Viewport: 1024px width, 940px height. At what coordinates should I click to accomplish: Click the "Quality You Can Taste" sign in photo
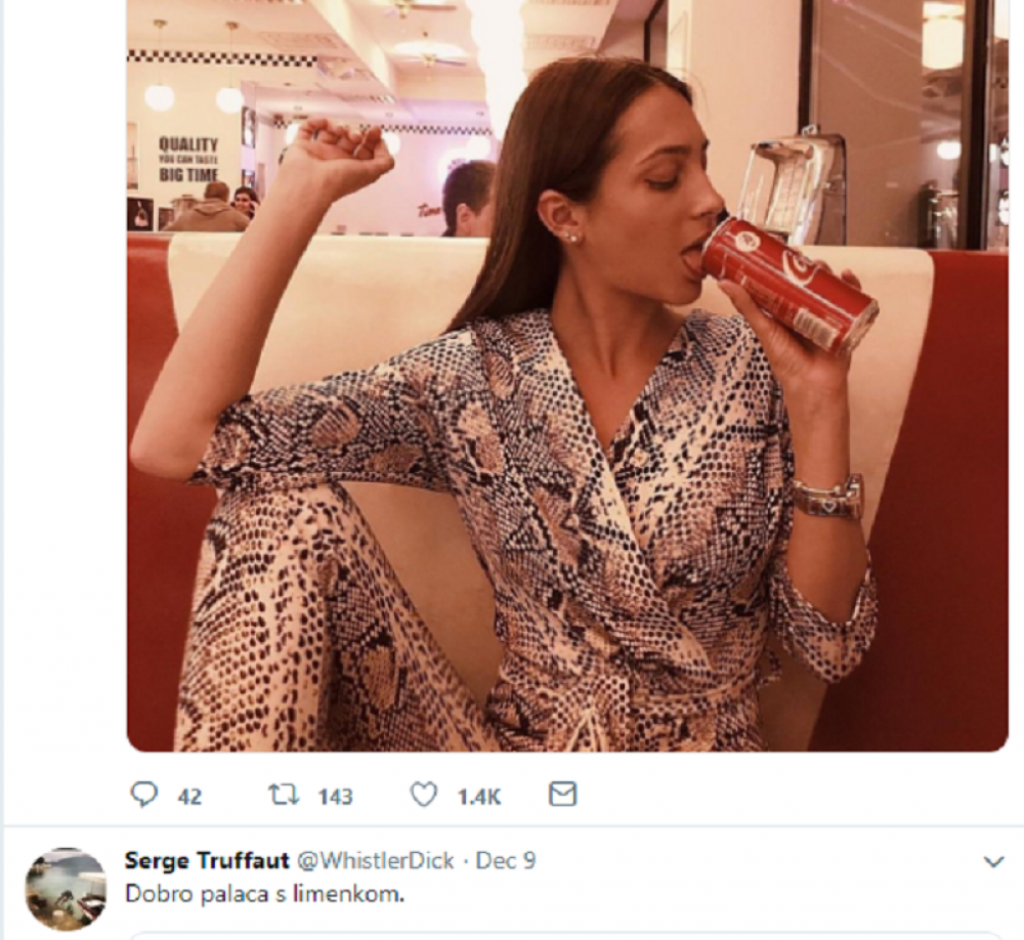point(188,159)
